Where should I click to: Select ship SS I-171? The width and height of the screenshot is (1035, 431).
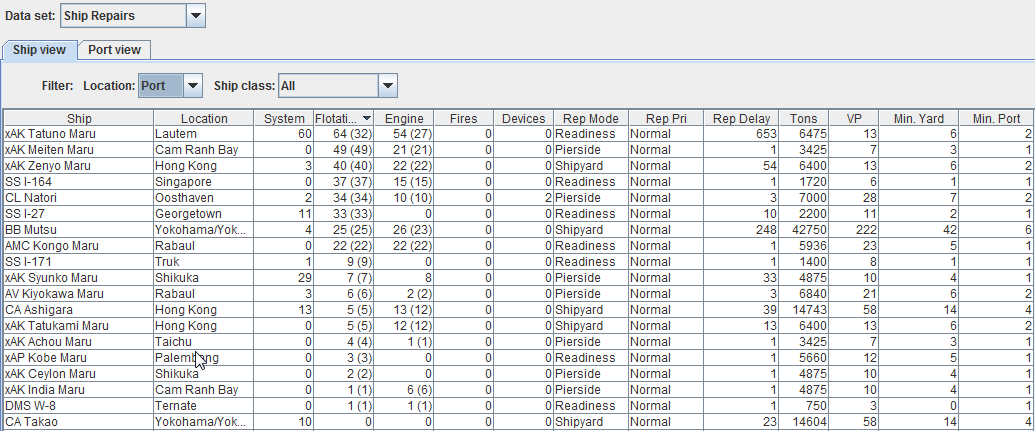pos(25,261)
